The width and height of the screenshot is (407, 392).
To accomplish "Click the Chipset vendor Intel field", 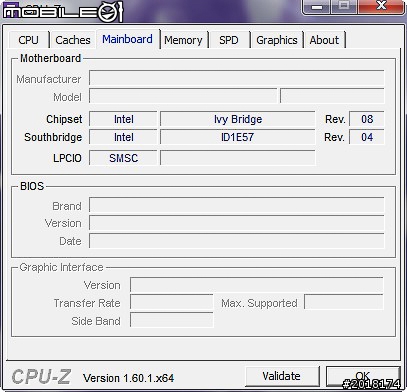I will coord(123,119).
